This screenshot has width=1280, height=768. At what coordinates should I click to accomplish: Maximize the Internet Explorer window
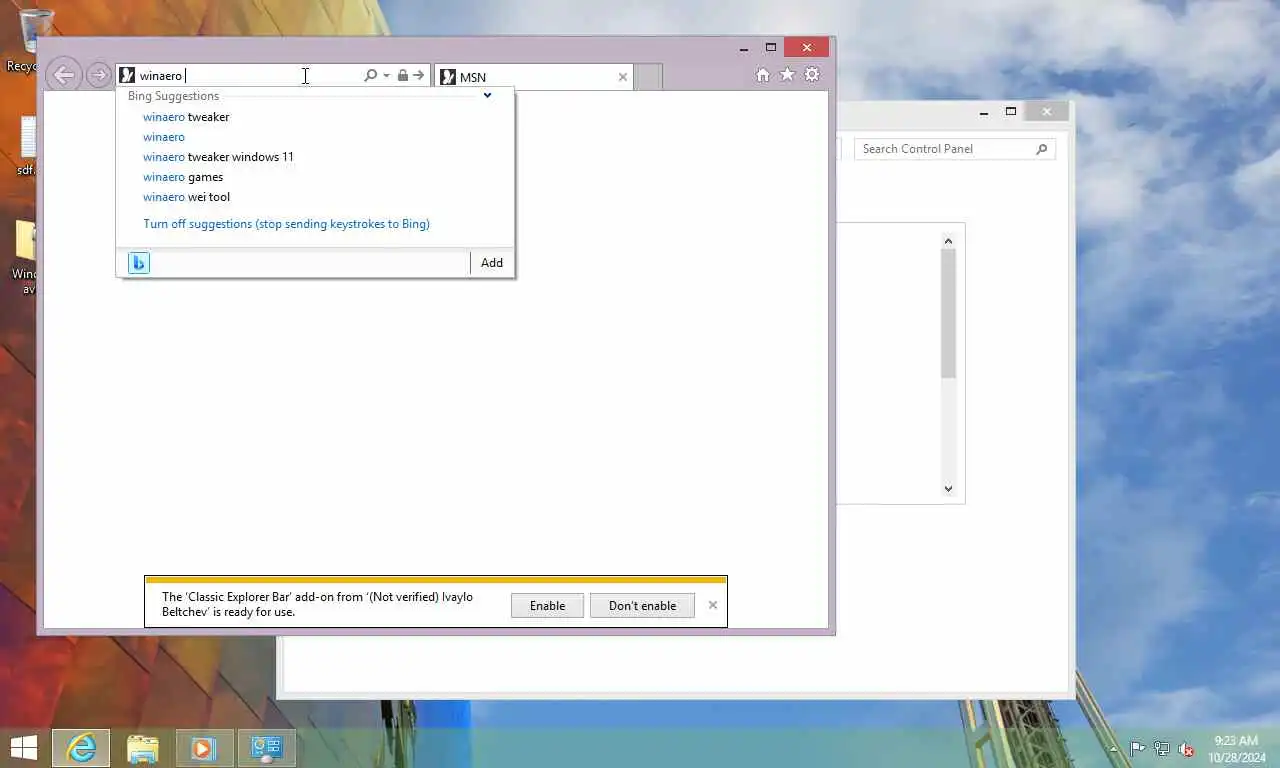click(771, 47)
